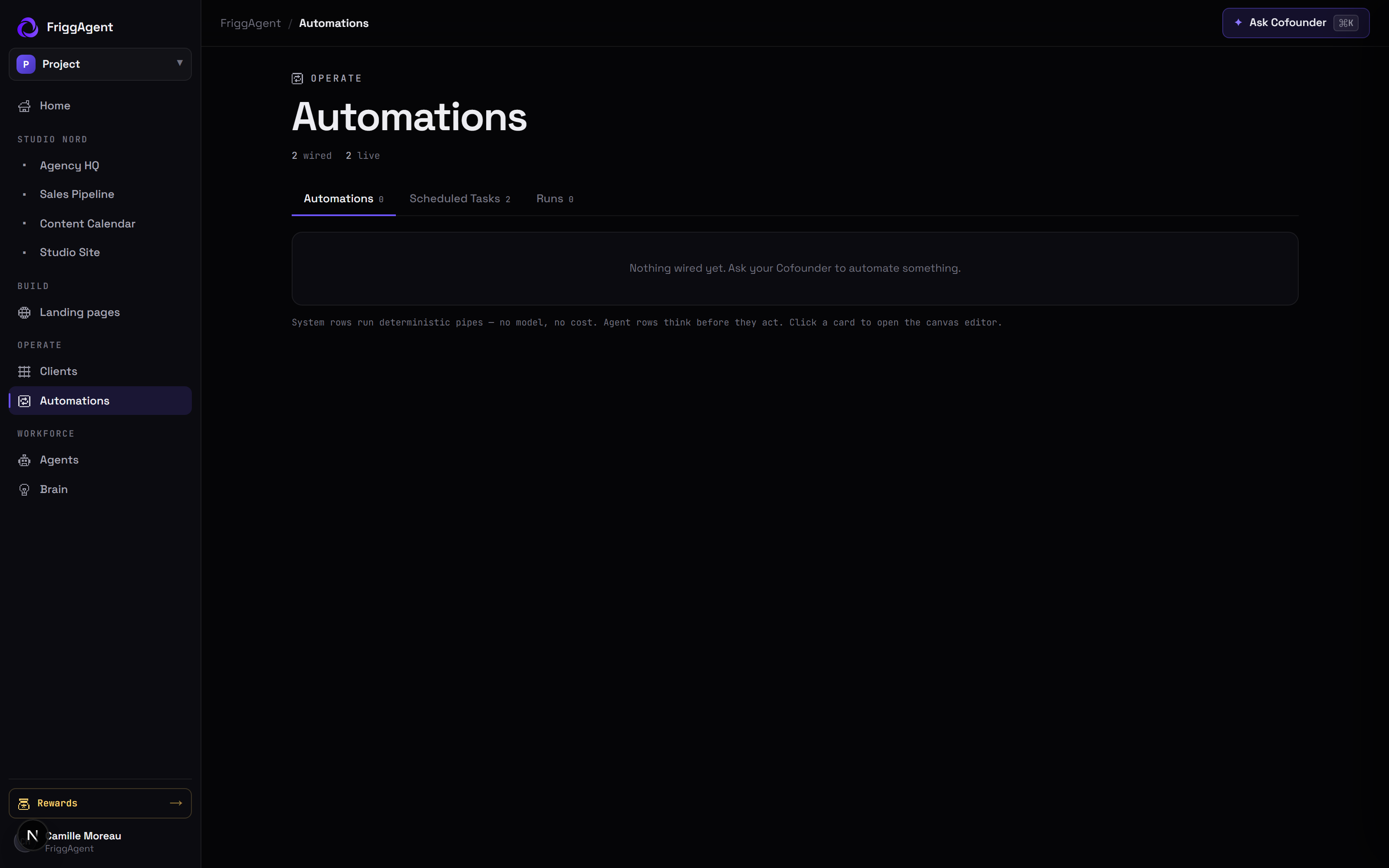Click the N avatar badge
The image size is (1389, 868).
tap(33, 835)
